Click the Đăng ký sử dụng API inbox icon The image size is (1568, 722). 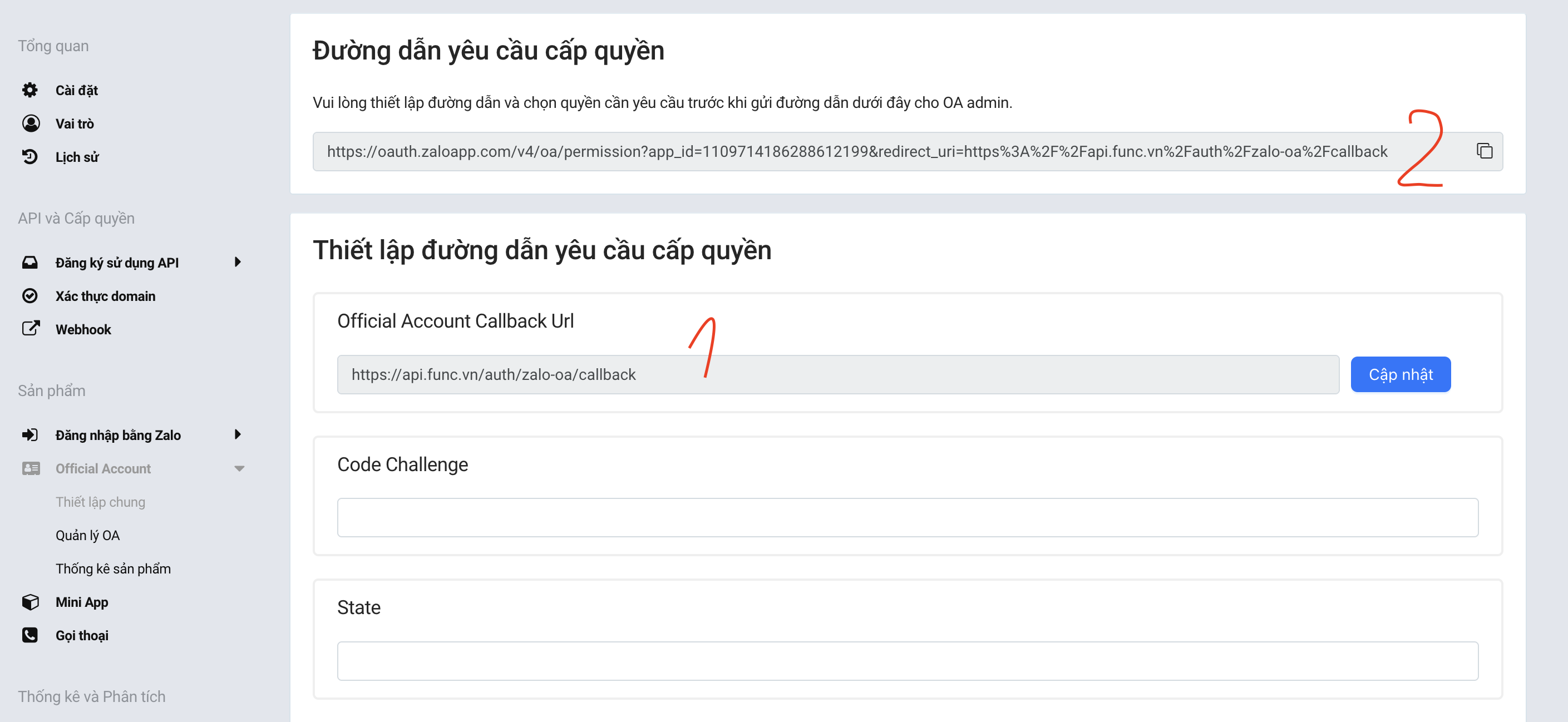30,263
